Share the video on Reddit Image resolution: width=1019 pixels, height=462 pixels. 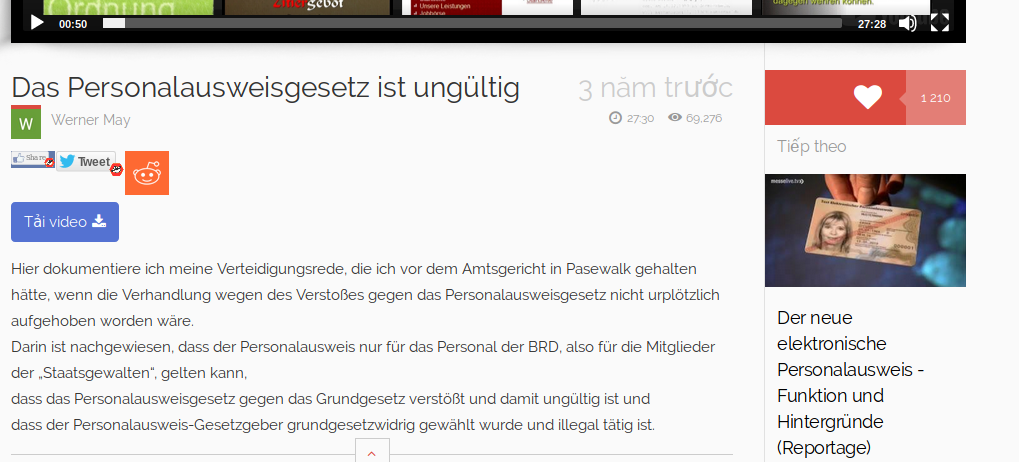point(147,173)
